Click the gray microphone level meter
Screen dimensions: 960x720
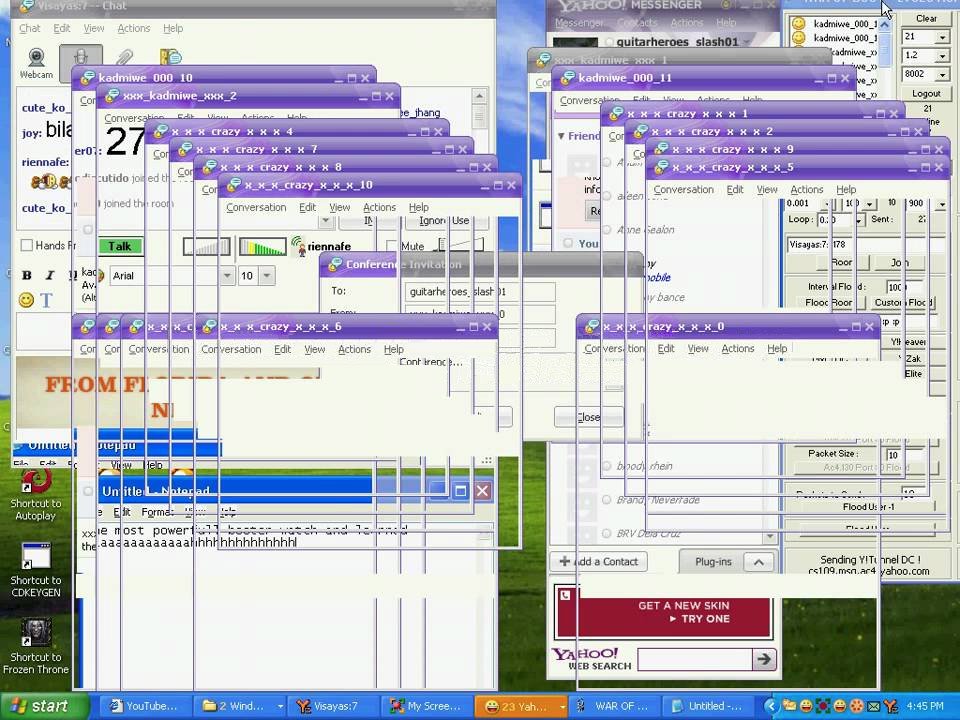coord(206,246)
